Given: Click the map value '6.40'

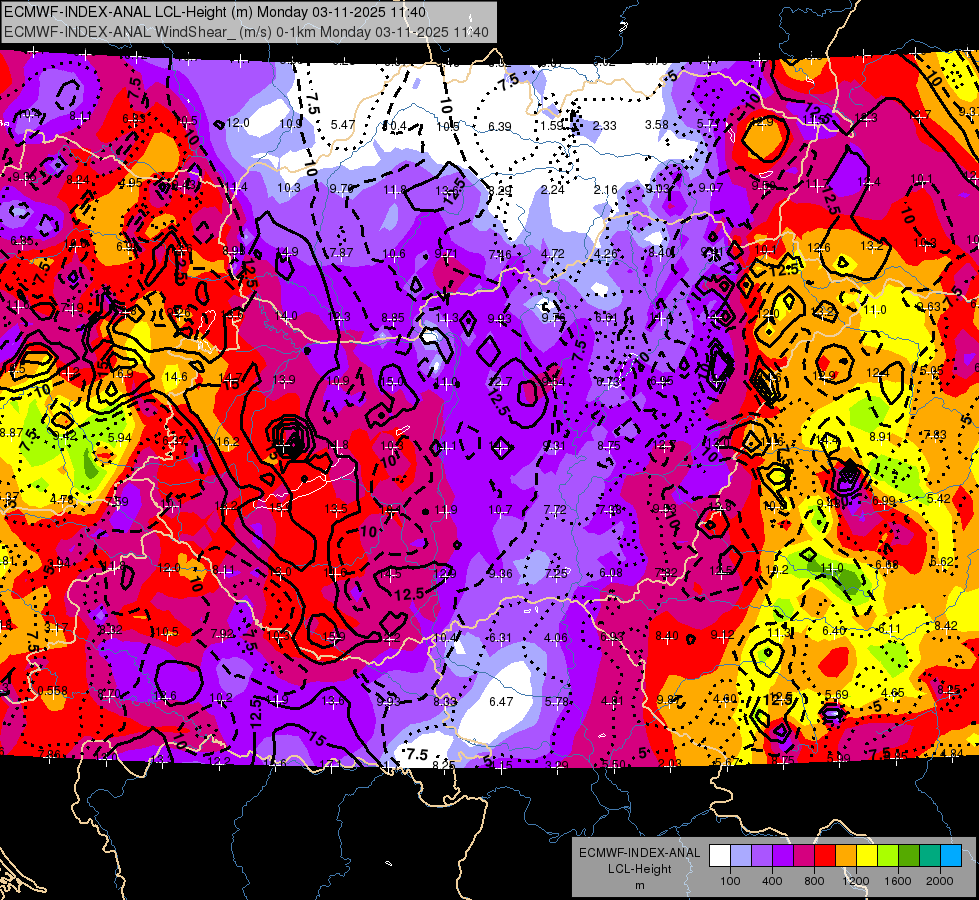Looking at the screenshot, I should (834, 631).
